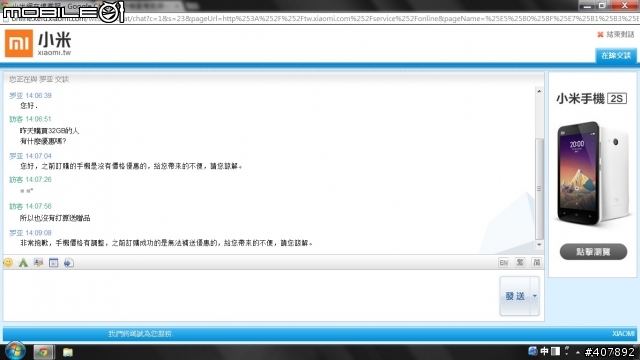Click the 小米手機 2S ad title
The width and height of the screenshot is (640, 360).
click(591, 98)
